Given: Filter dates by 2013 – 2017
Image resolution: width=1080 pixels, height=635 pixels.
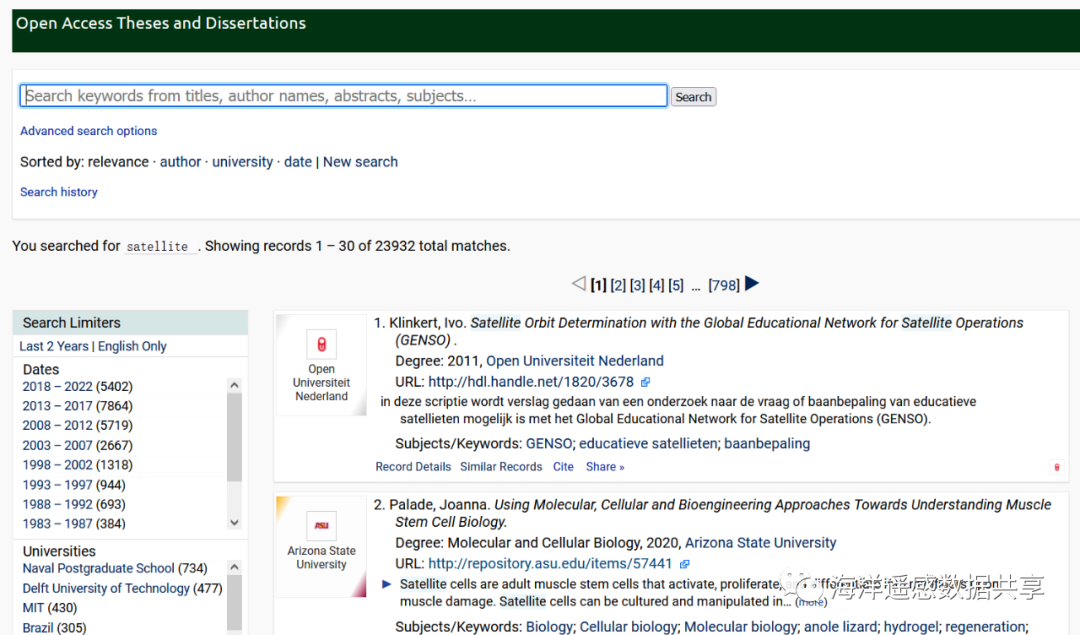Looking at the screenshot, I should pyautogui.click(x=77, y=406).
